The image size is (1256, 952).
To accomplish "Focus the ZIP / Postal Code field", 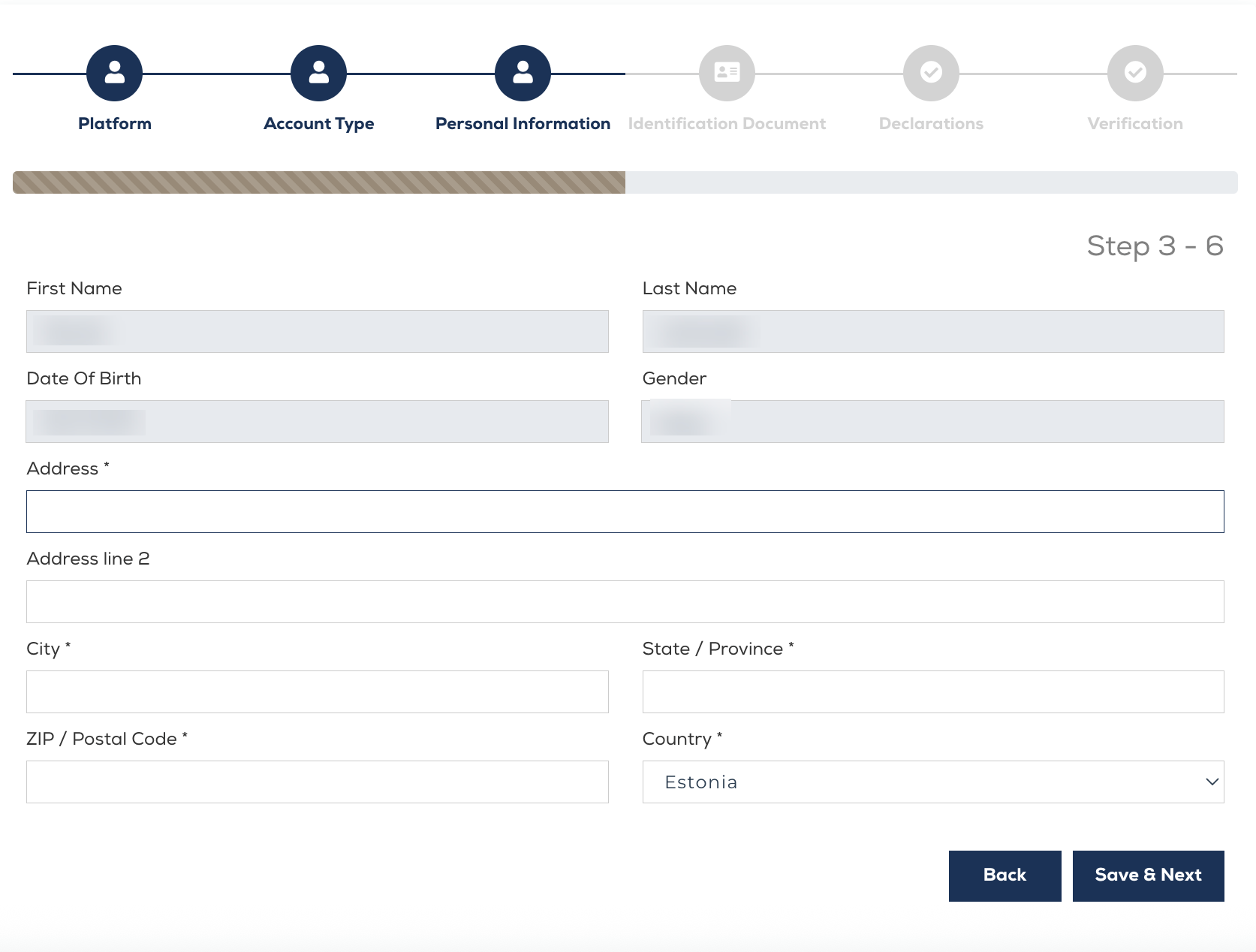I will click(x=317, y=782).
